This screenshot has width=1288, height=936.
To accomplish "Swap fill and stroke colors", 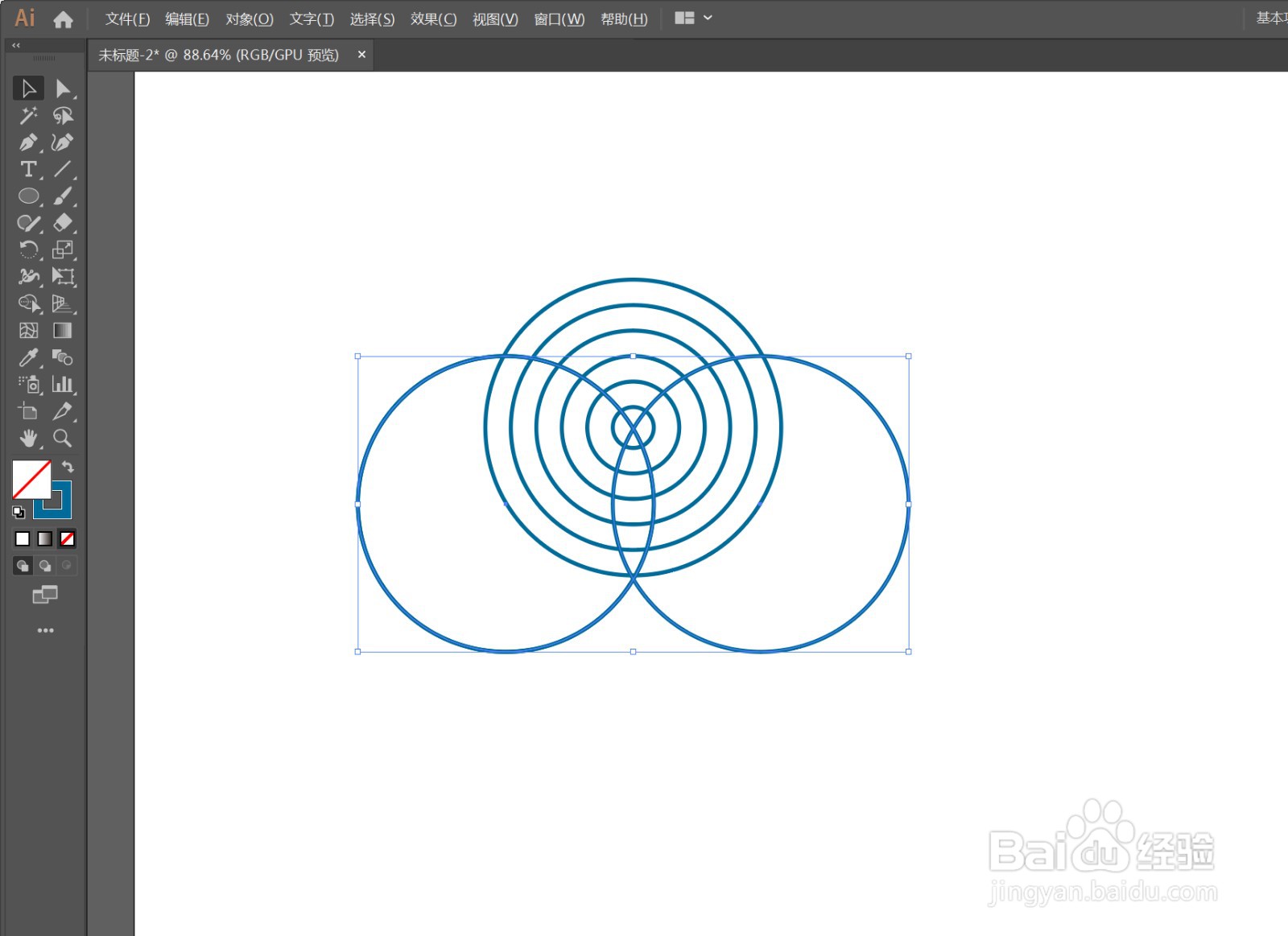I will [x=68, y=467].
